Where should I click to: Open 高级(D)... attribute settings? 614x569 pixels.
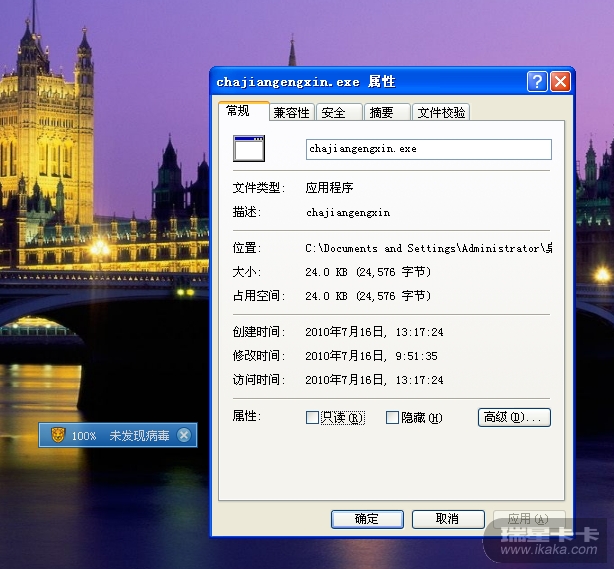point(514,417)
